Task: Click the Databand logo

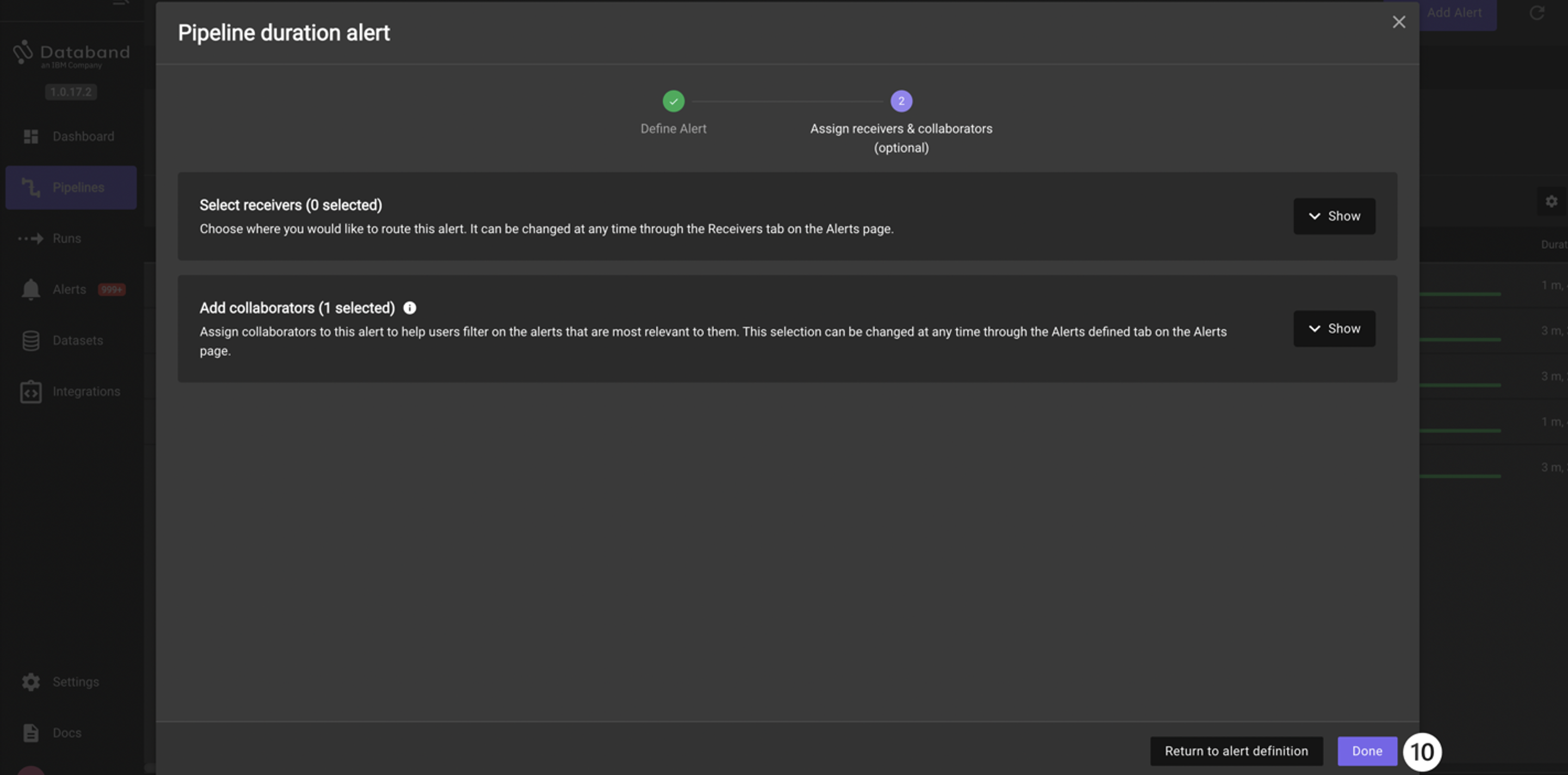Action: tap(71, 54)
